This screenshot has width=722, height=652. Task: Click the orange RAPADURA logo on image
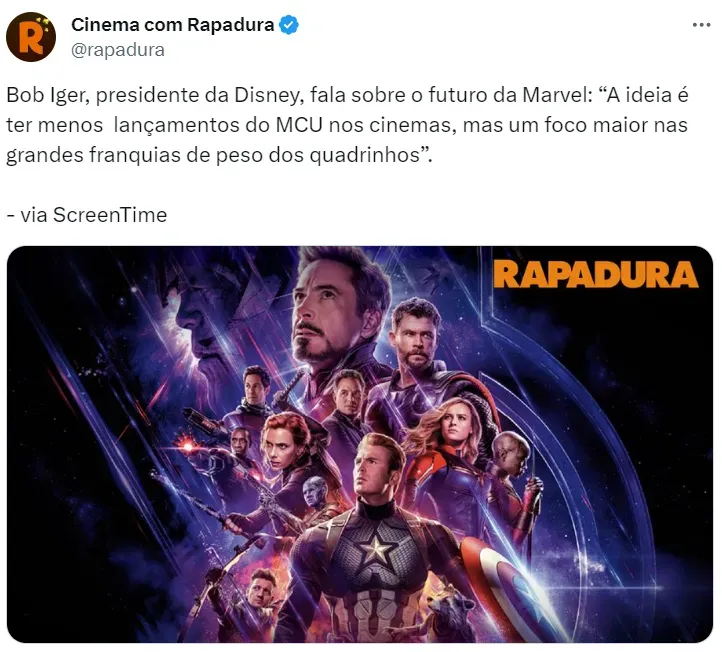[596, 274]
